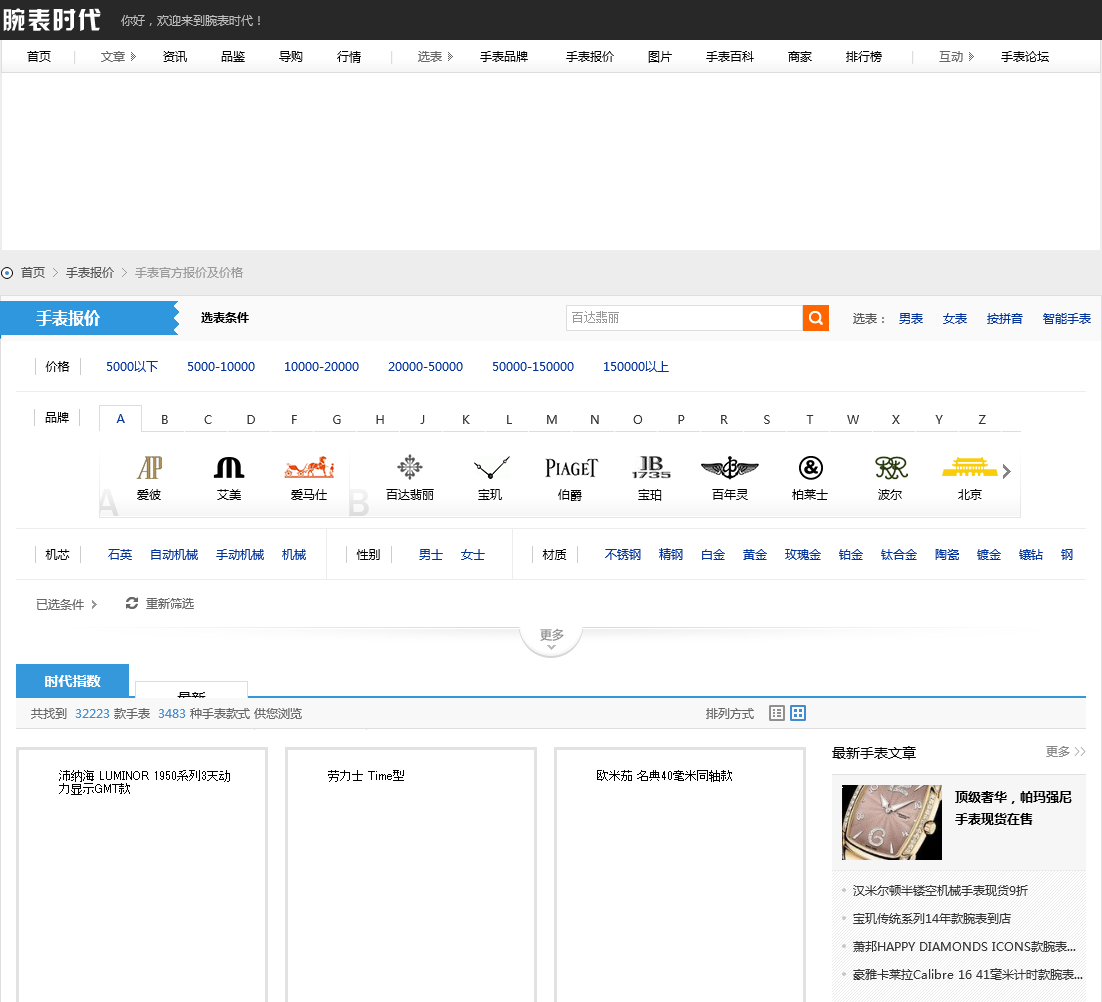Select brand letter tab Z
Viewport: 1102px width, 1002px height.
982,419
